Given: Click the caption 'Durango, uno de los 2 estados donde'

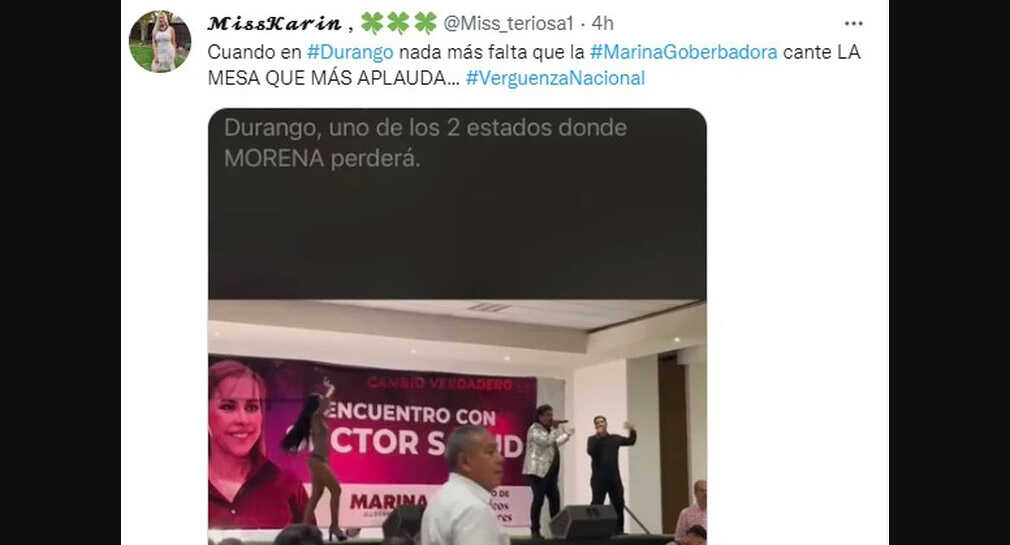Looking at the screenshot, I should [425, 128].
